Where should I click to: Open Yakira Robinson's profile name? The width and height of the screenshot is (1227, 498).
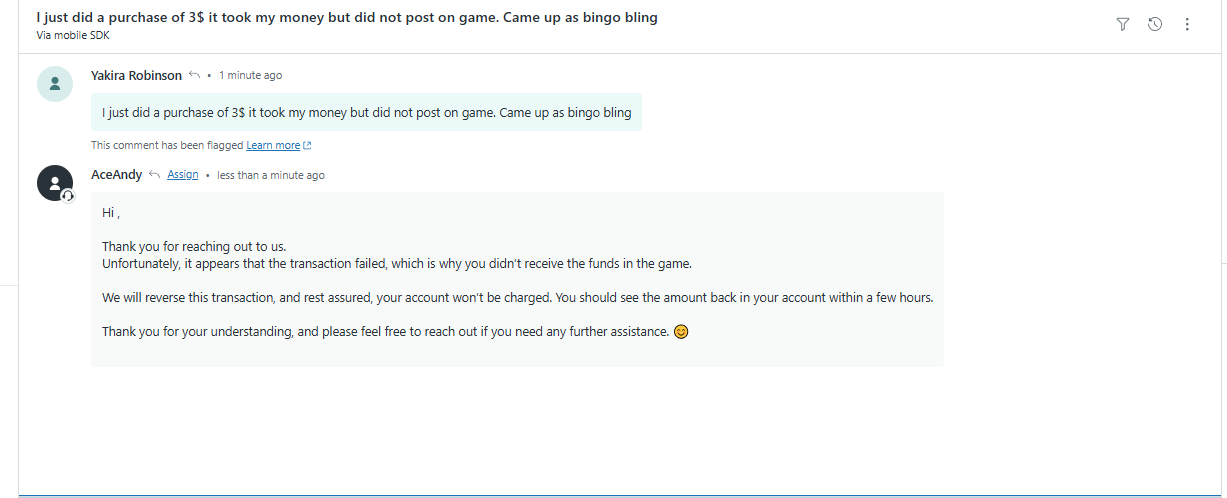[x=136, y=75]
